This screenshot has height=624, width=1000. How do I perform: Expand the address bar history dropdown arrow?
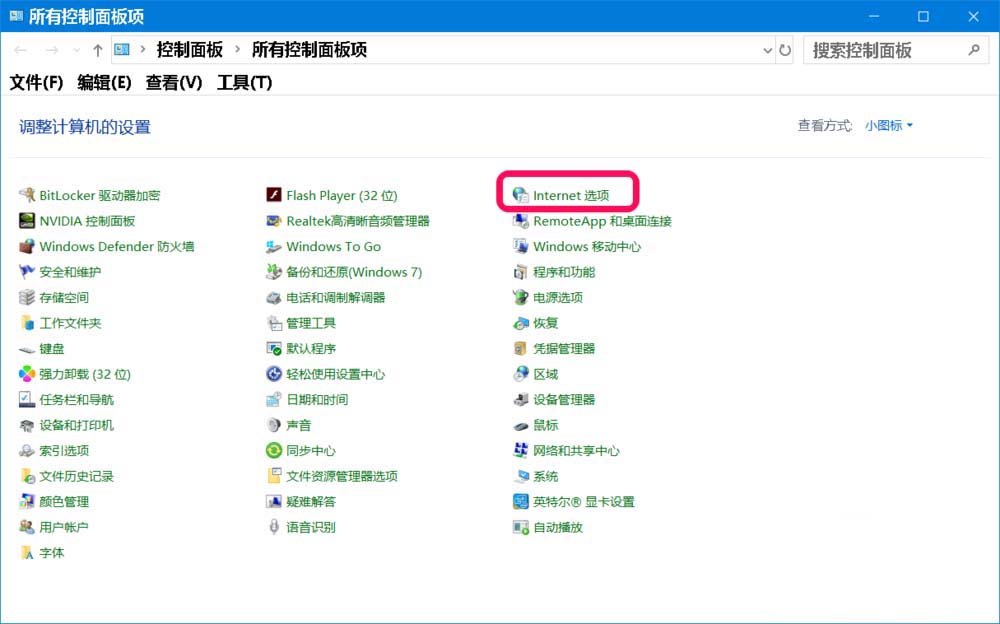pos(767,50)
